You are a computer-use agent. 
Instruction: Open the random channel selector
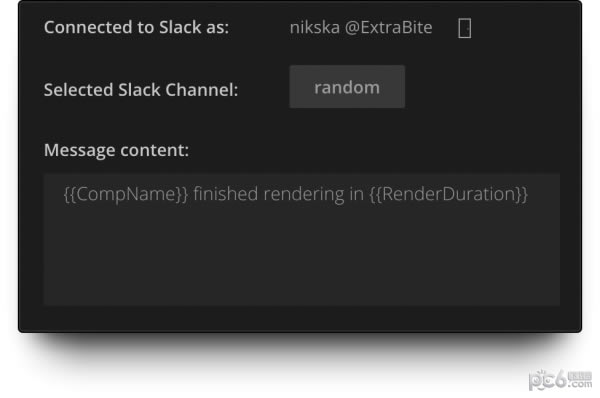[347, 87]
